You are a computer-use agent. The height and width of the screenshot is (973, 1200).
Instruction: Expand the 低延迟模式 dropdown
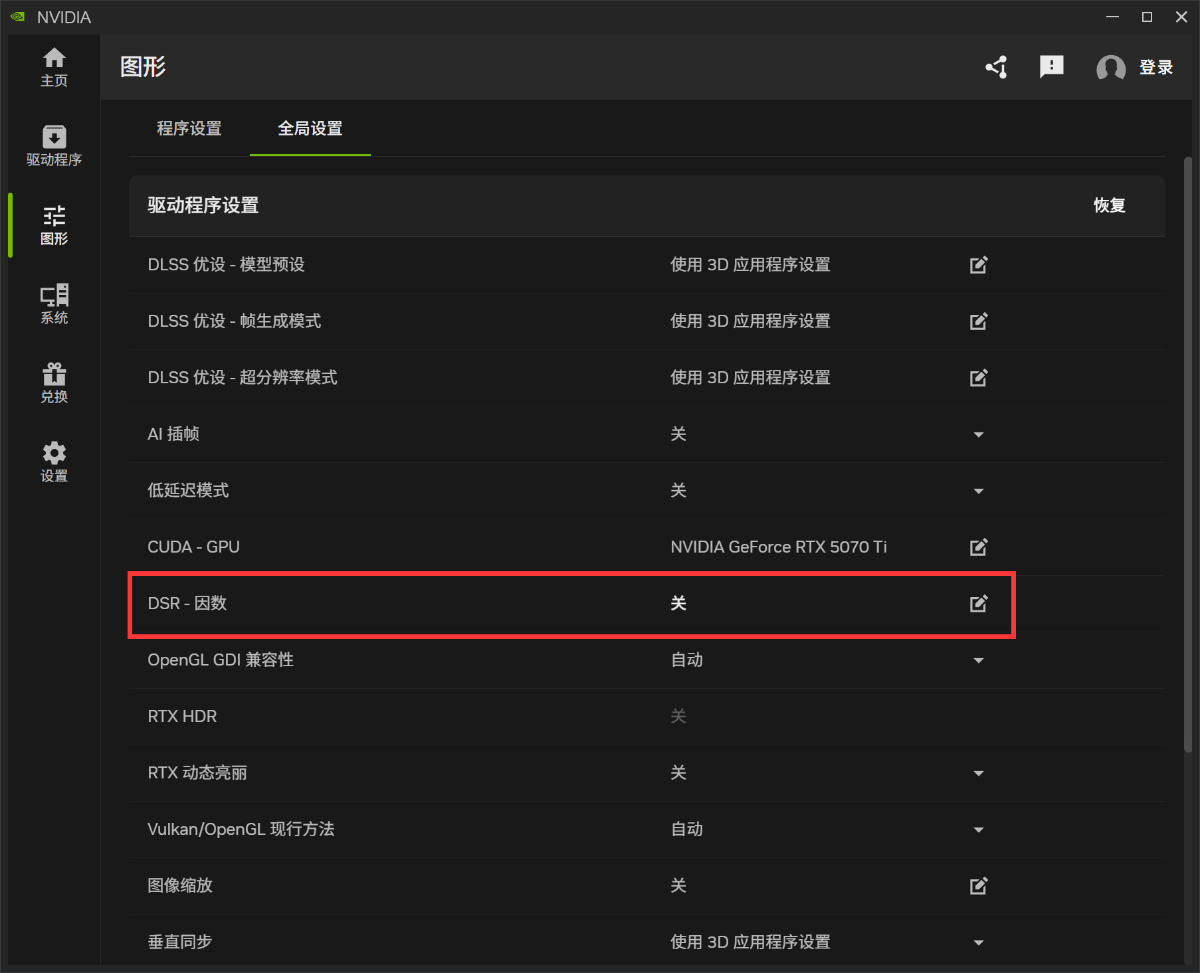coord(979,491)
